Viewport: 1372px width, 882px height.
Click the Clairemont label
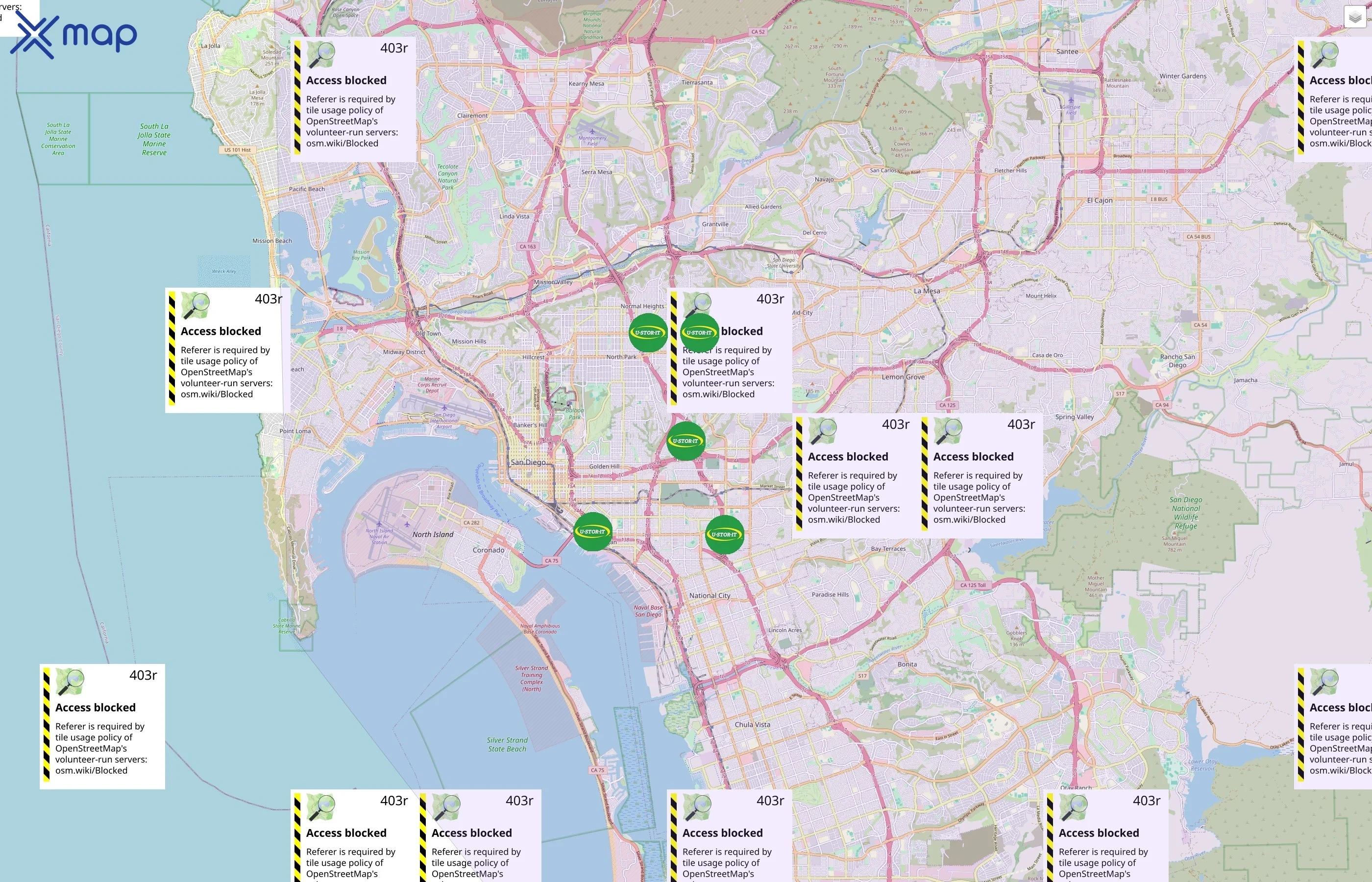pos(472,116)
